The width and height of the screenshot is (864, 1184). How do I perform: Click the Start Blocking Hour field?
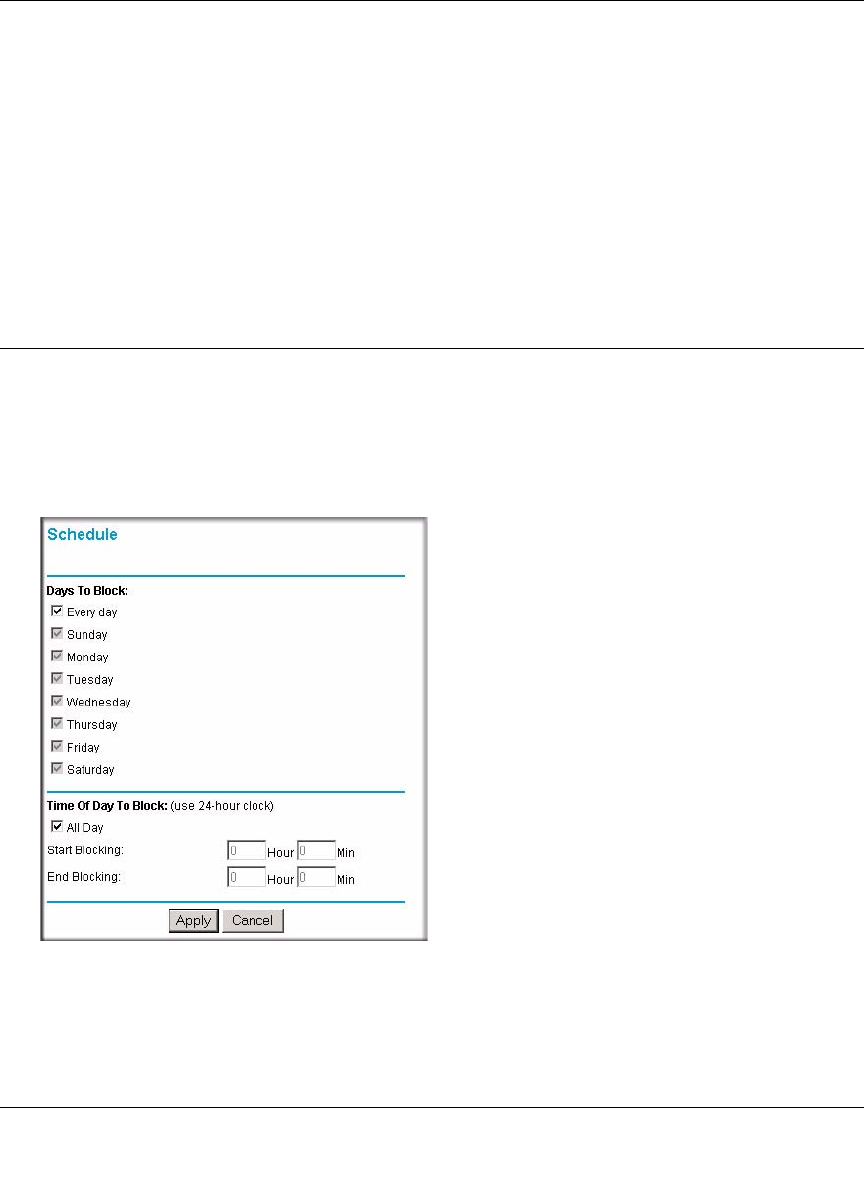point(246,851)
